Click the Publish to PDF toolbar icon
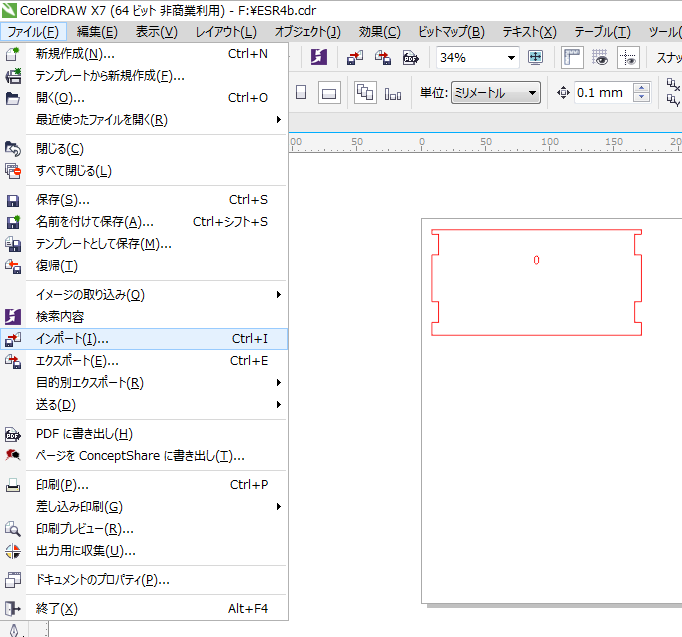The width and height of the screenshot is (682, 637). [410, 57]
